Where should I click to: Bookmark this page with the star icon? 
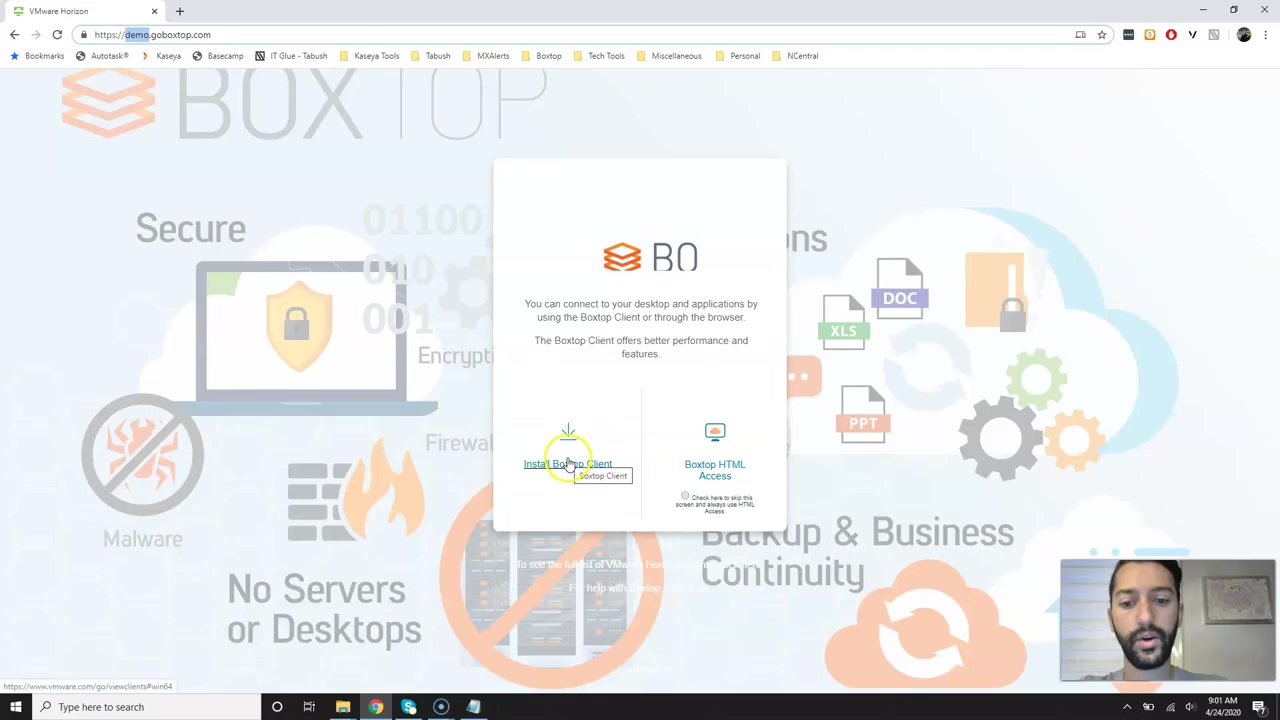click(x=1102, y=35)
